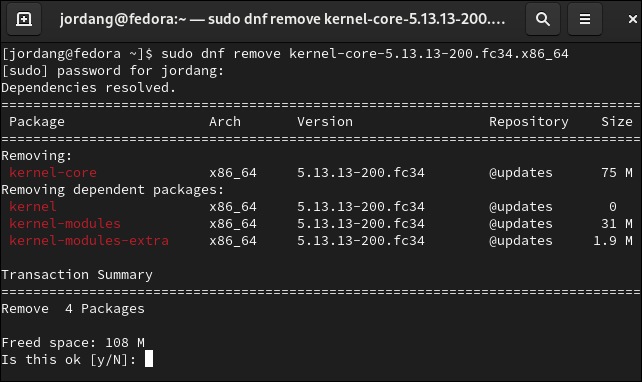Viewport: 642px width, 382px height.
Task: Click the 'Arch' column header
Action: point(225,122)
